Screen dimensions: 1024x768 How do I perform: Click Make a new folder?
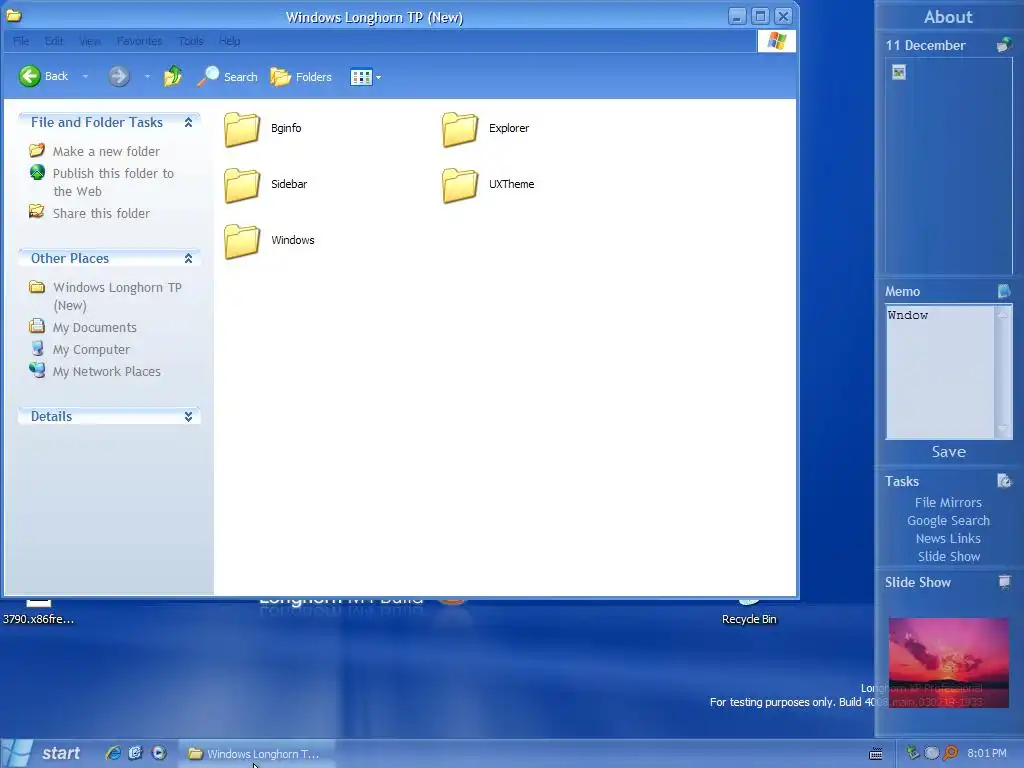[95, 151]
